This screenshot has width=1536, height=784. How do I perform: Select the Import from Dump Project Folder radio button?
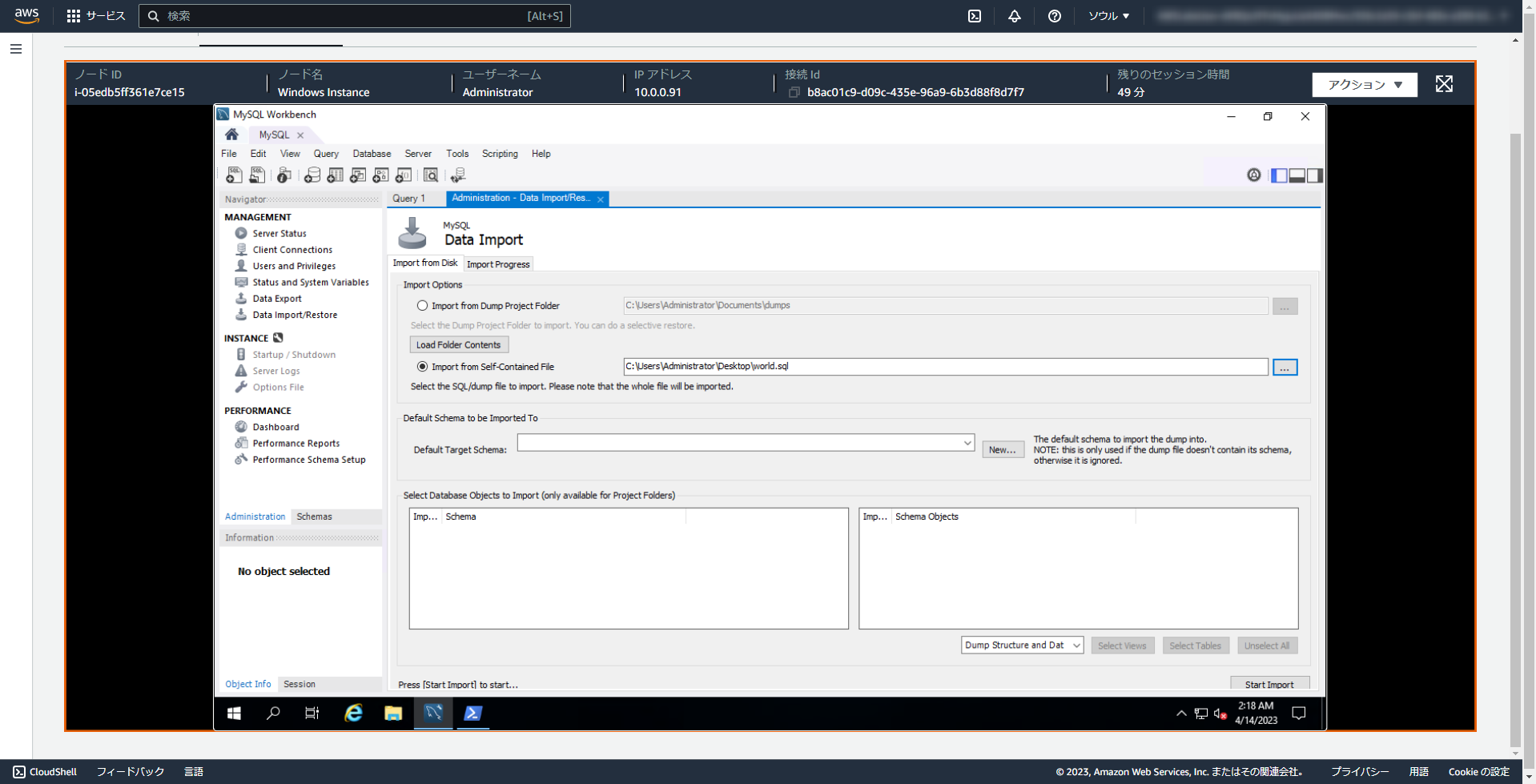[x=422, y=305]
